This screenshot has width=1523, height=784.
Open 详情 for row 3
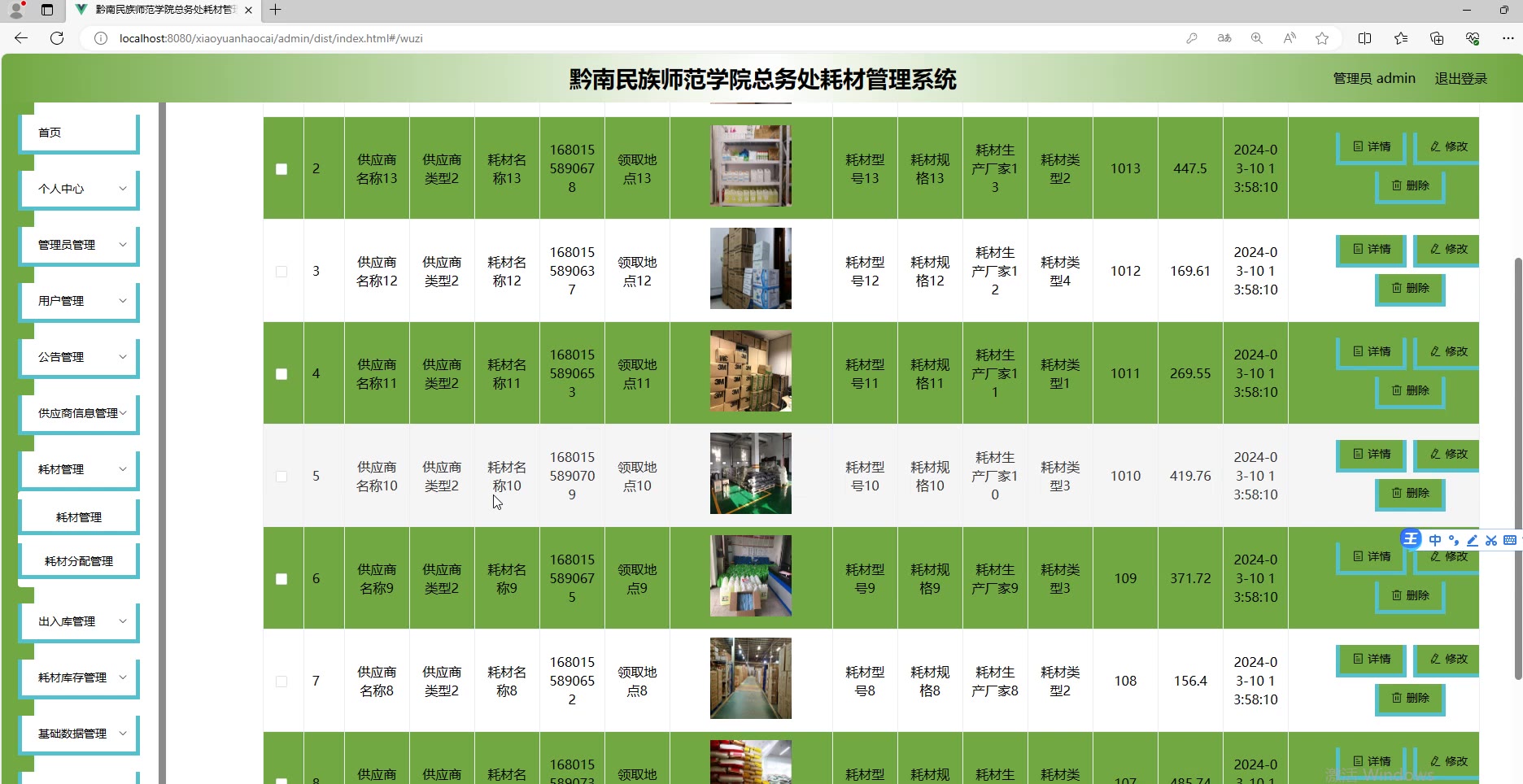point(1372,250)
